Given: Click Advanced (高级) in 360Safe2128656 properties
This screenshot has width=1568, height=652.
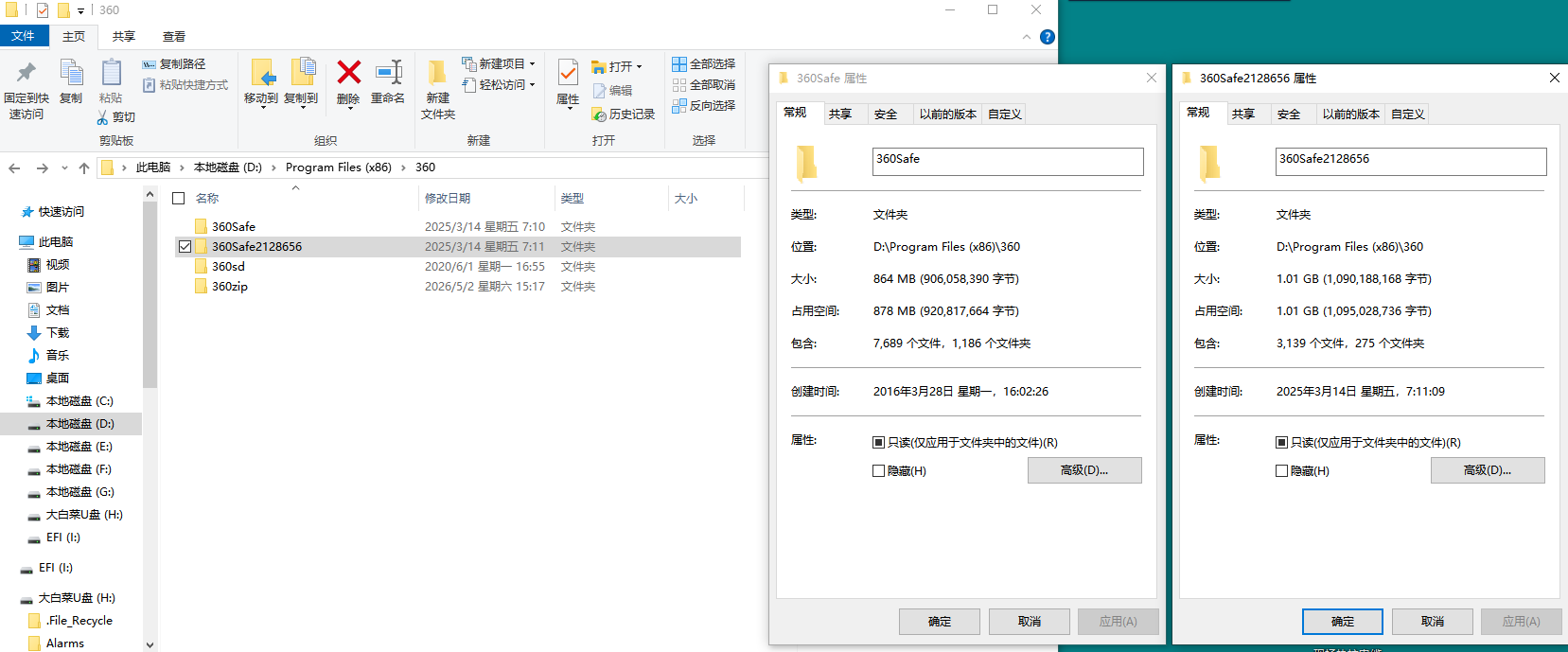Looking at the screenshot, I should tap(1488, 470).
